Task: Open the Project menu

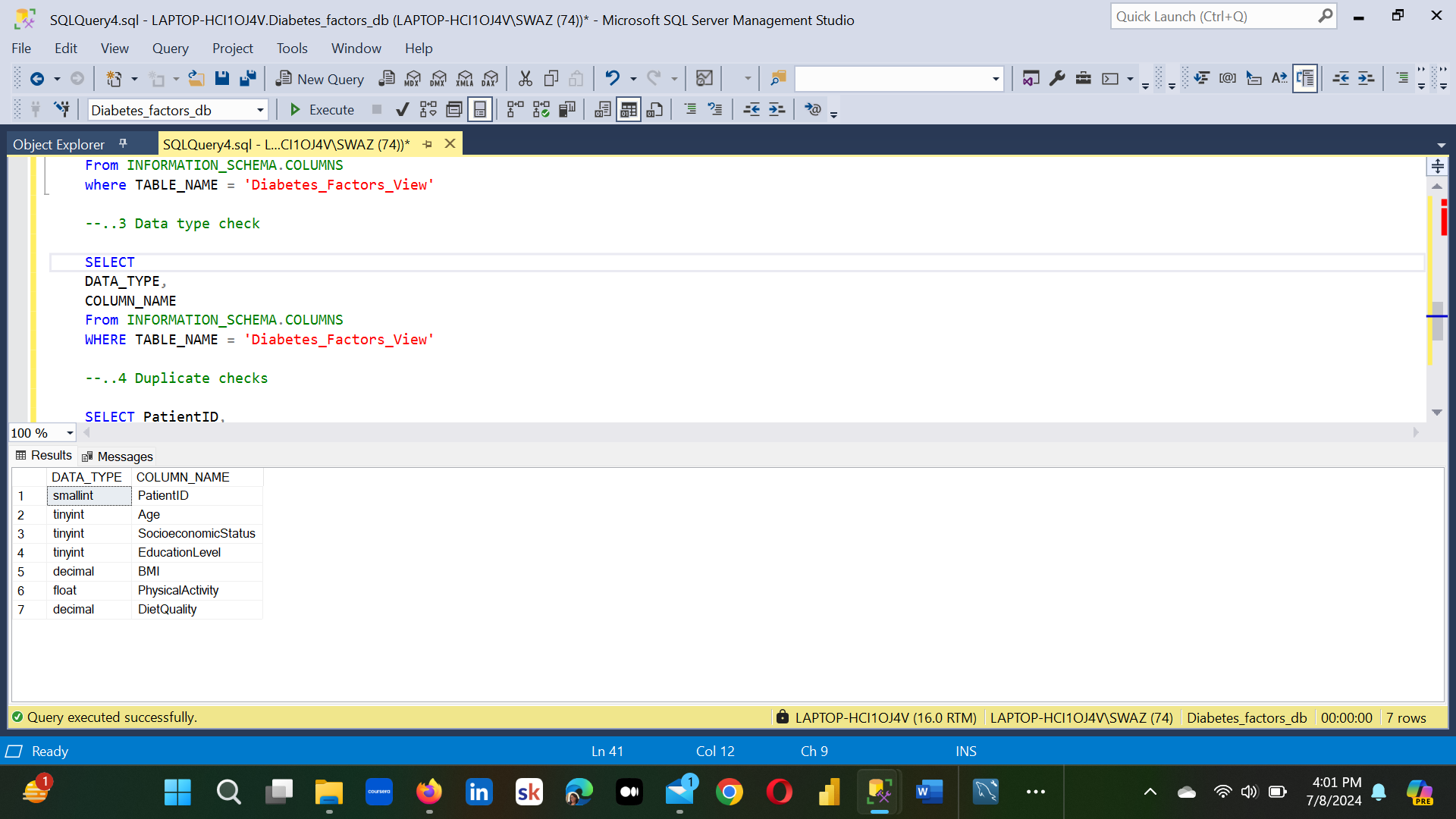Action: pyautogui.click(x=232, y=49)
